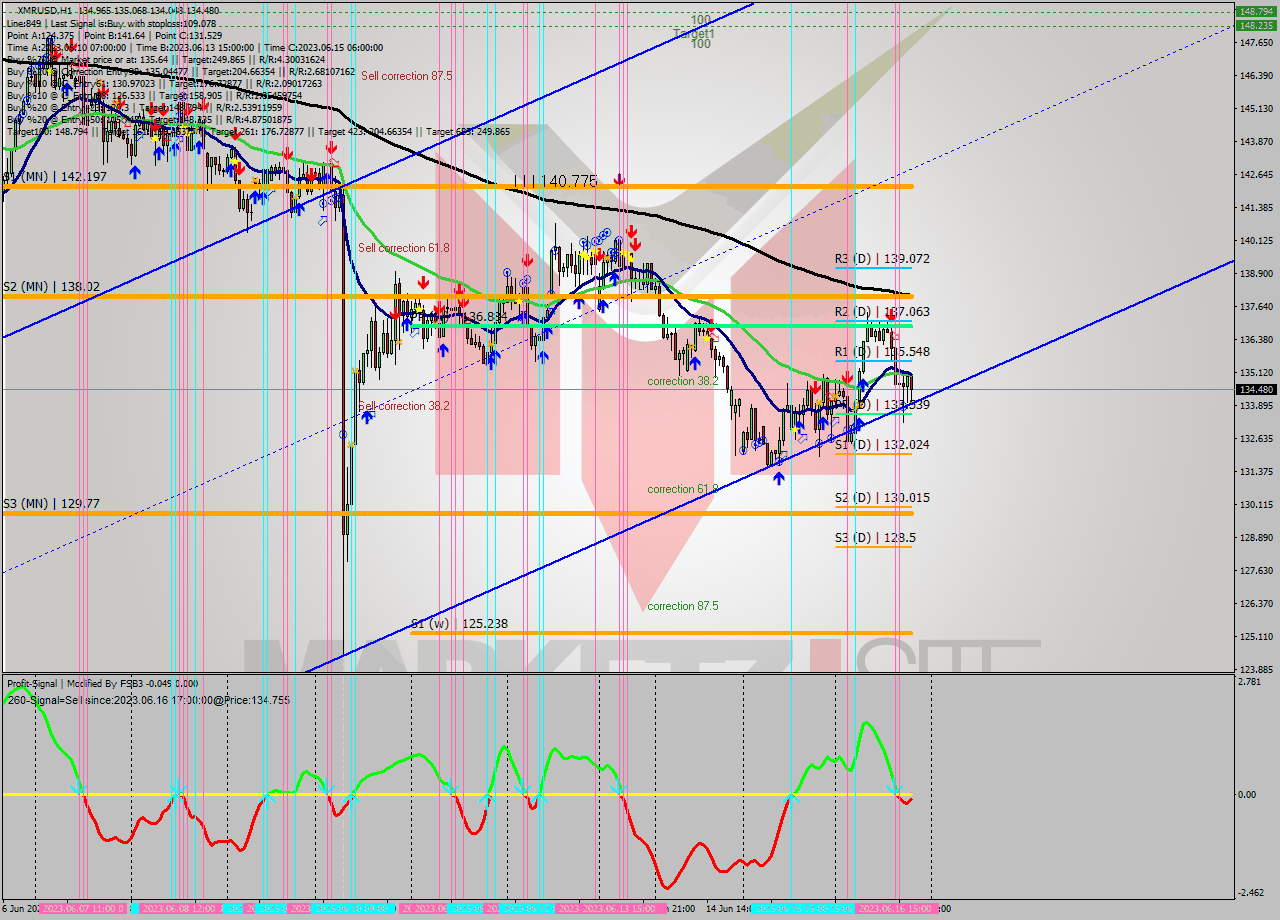Select the R1 (D) 135.548 pivot label
This screenshot has width=1280, height=920.
coord(882,352)
